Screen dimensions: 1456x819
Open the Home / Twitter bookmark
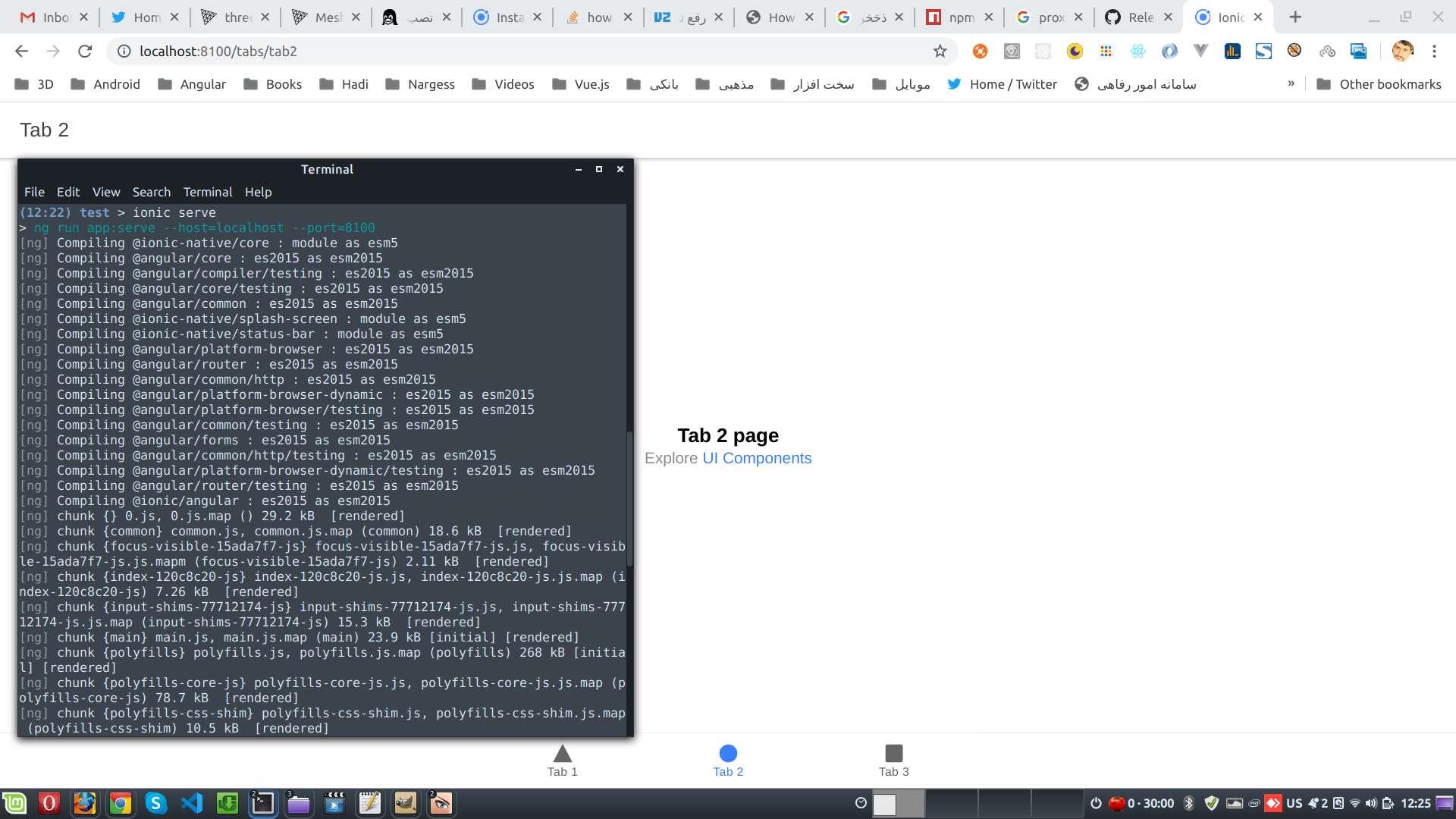point(1002,84)
